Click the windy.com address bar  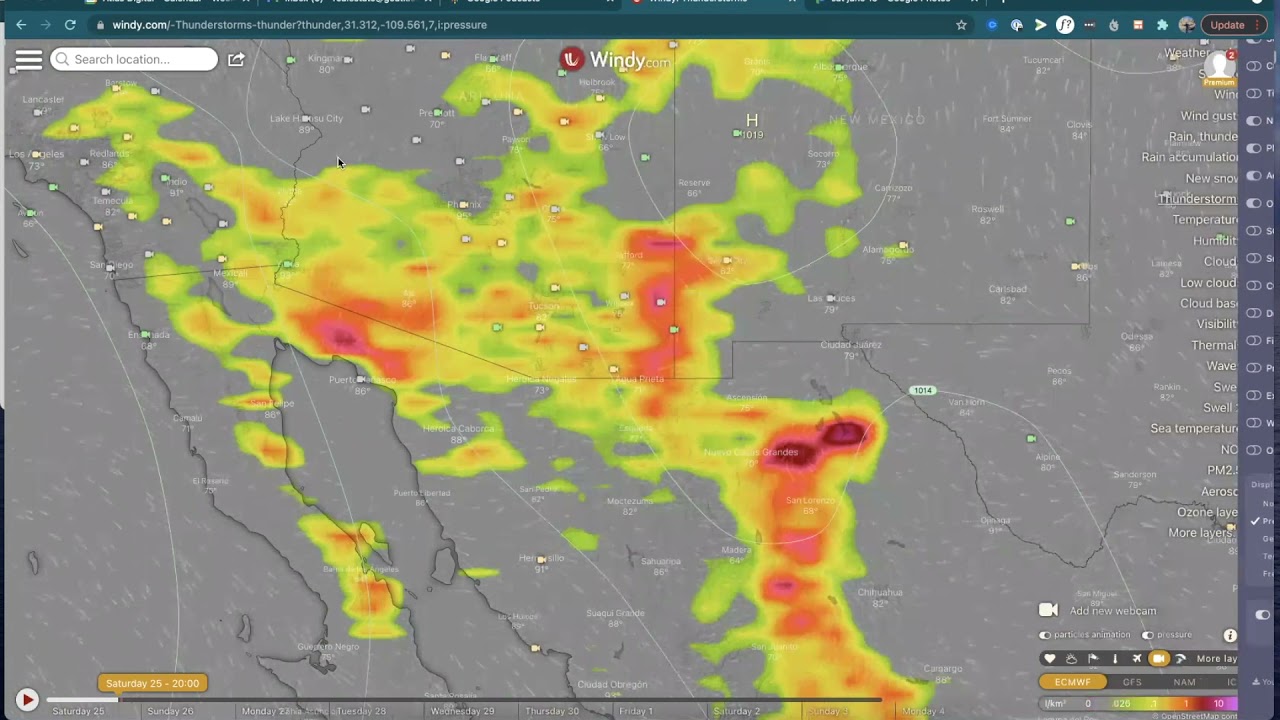[520, 25]
